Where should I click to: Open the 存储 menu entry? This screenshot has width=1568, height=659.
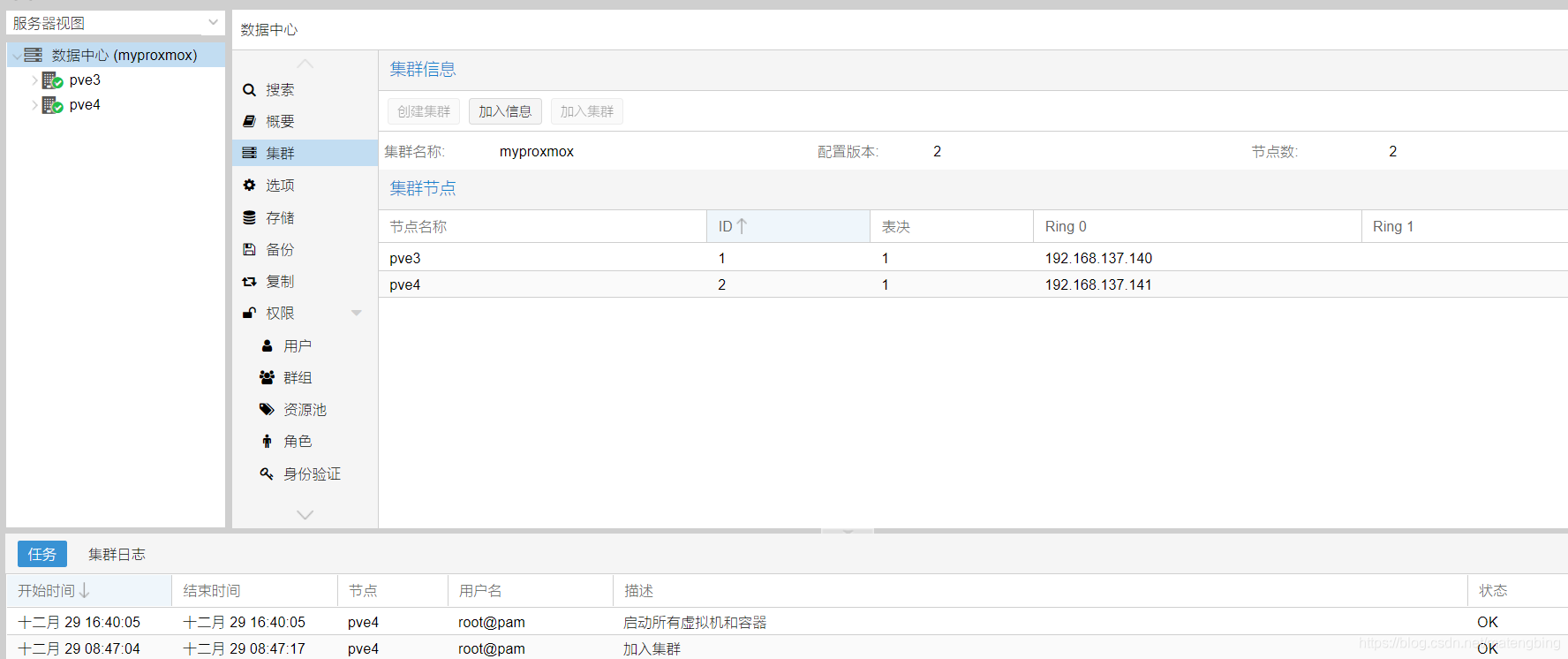(x=305, y=217)
